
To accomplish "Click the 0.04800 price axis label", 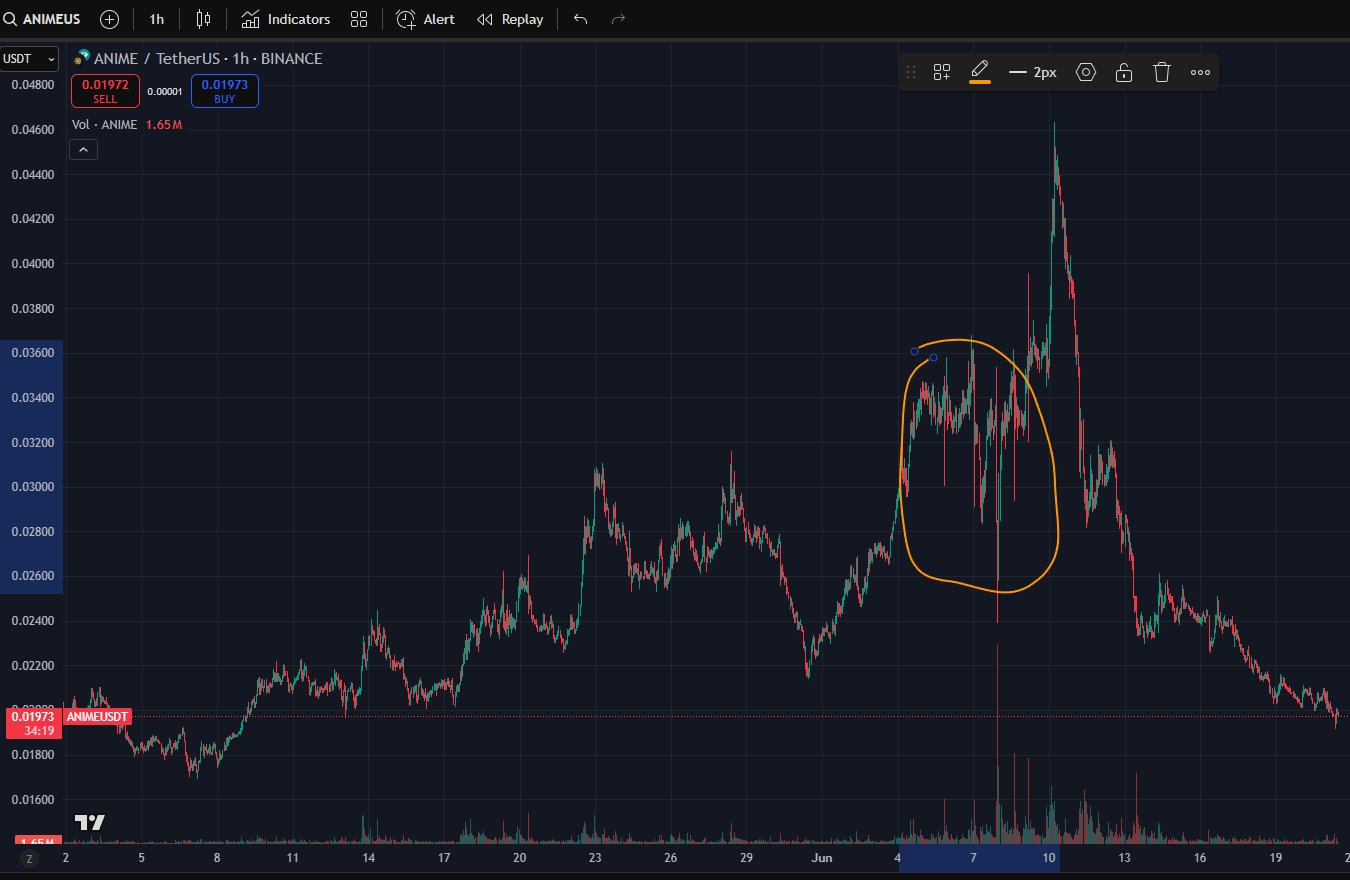I will point(32,85).
